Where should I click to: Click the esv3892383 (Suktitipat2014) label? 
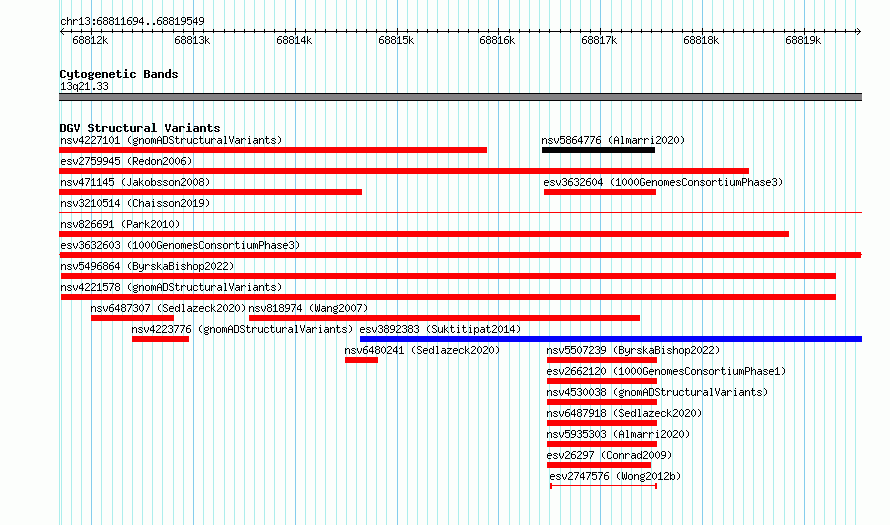(440, 329)
